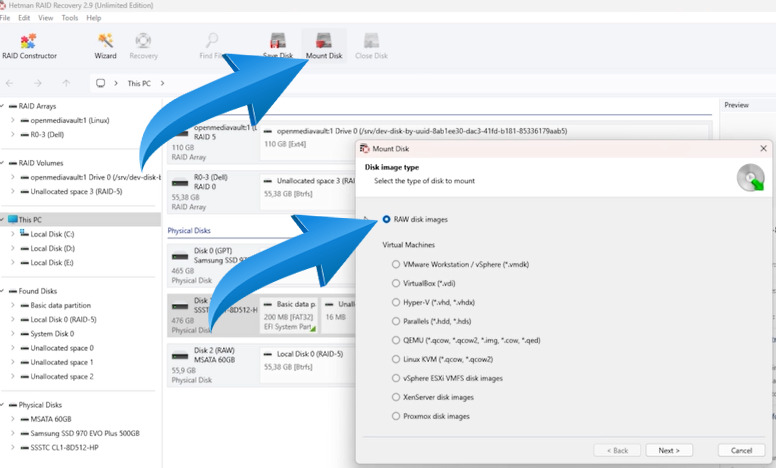Select This PC in the tree

pyautogui.click(x=80, y=220)
